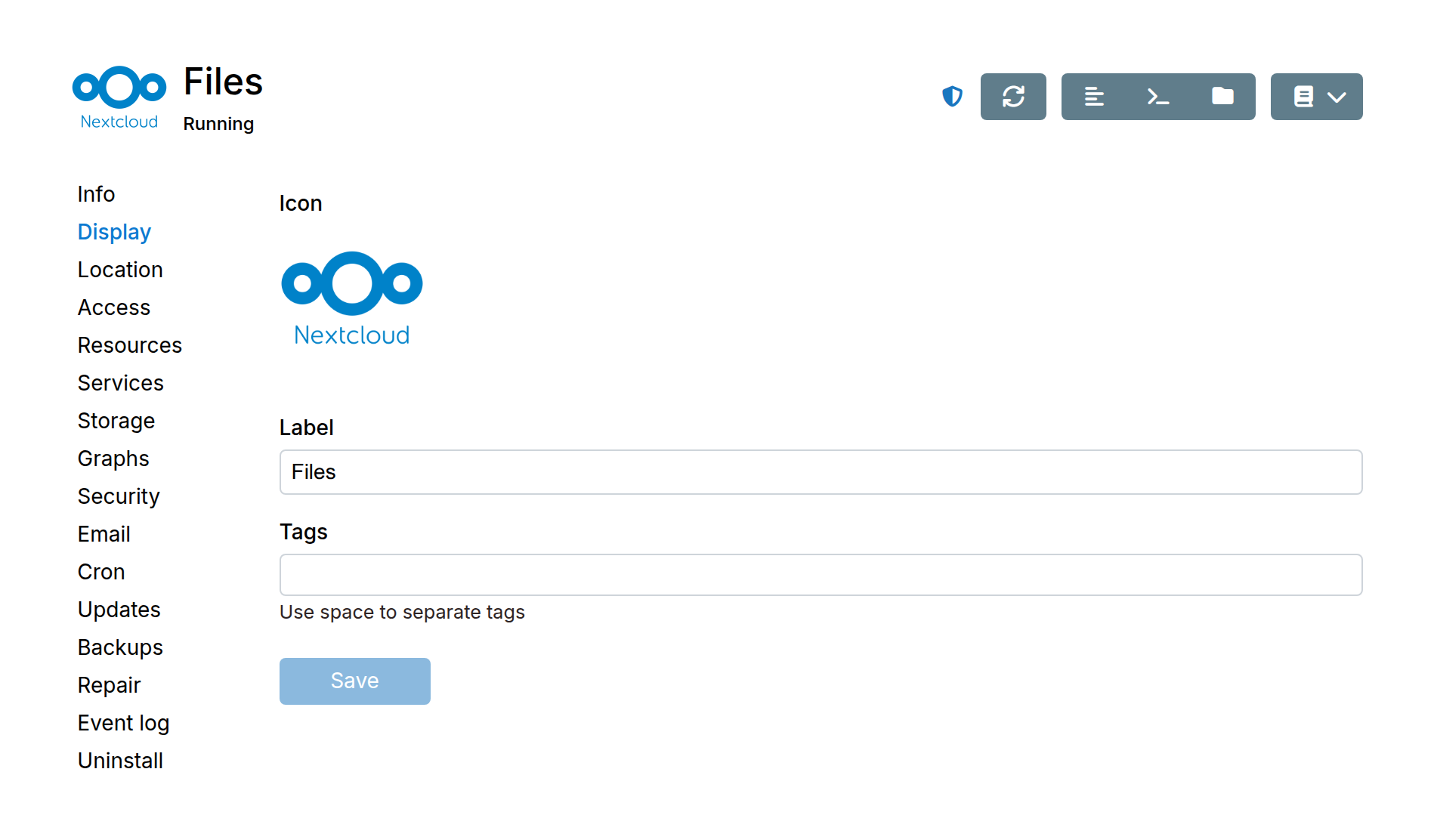Image resolution: width=1434 pixels, height=840 pixels.
Task: Click the Nextcloud app logo in header
Action: [x=119, y=97]
